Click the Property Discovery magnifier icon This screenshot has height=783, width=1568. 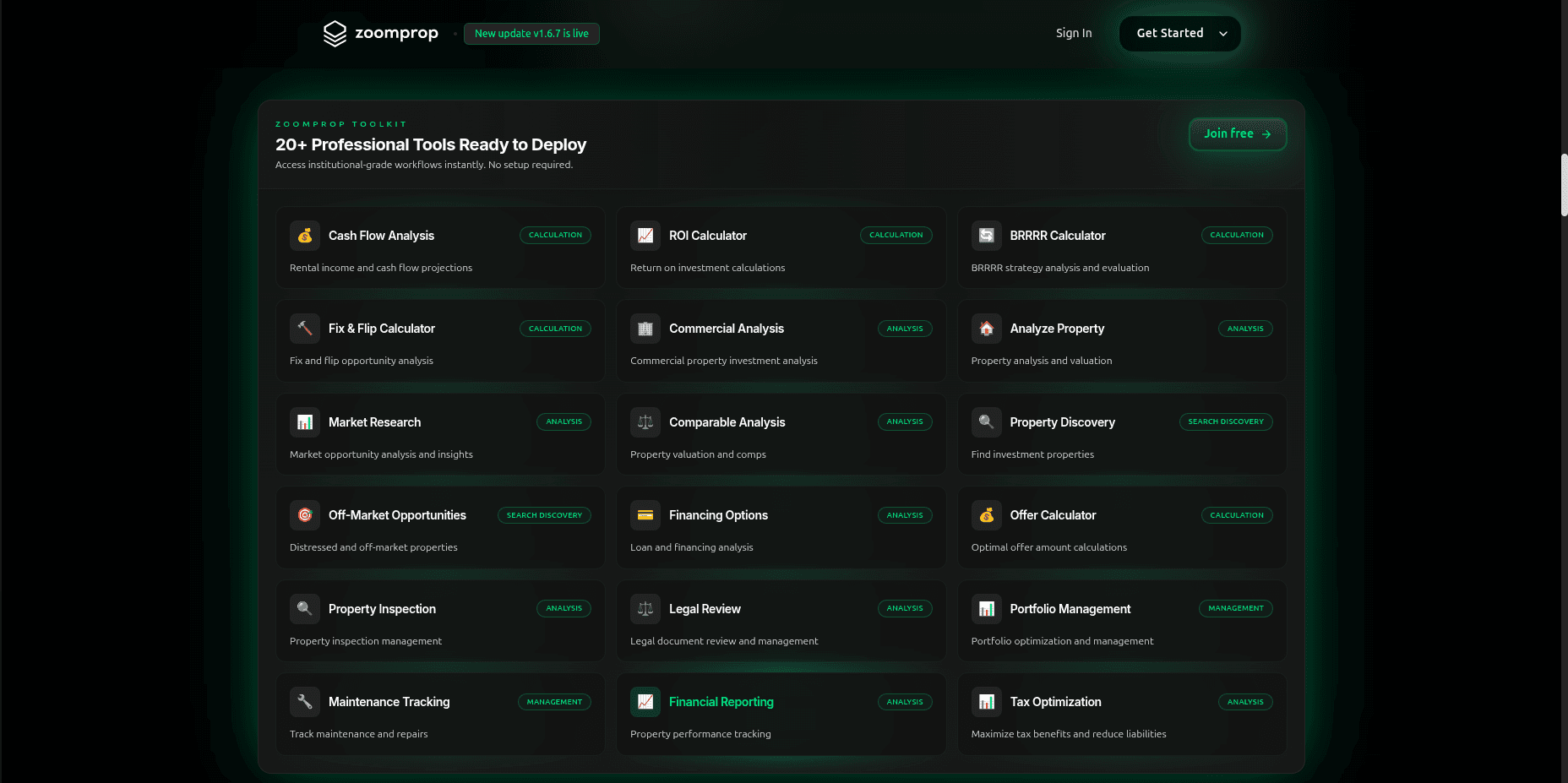click(x=987, y=422)
